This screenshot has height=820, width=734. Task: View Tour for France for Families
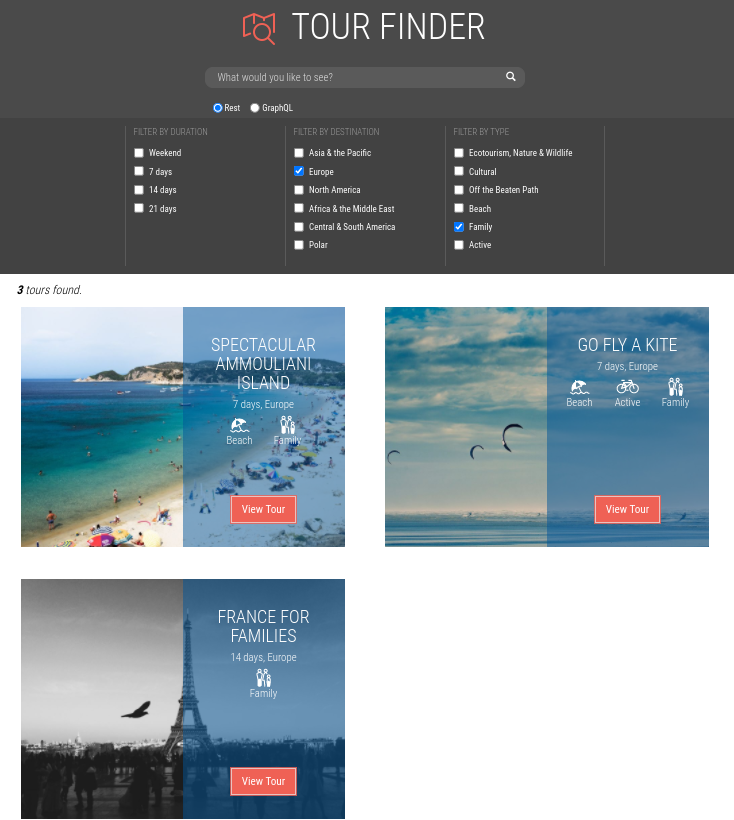tap(263, 781)
